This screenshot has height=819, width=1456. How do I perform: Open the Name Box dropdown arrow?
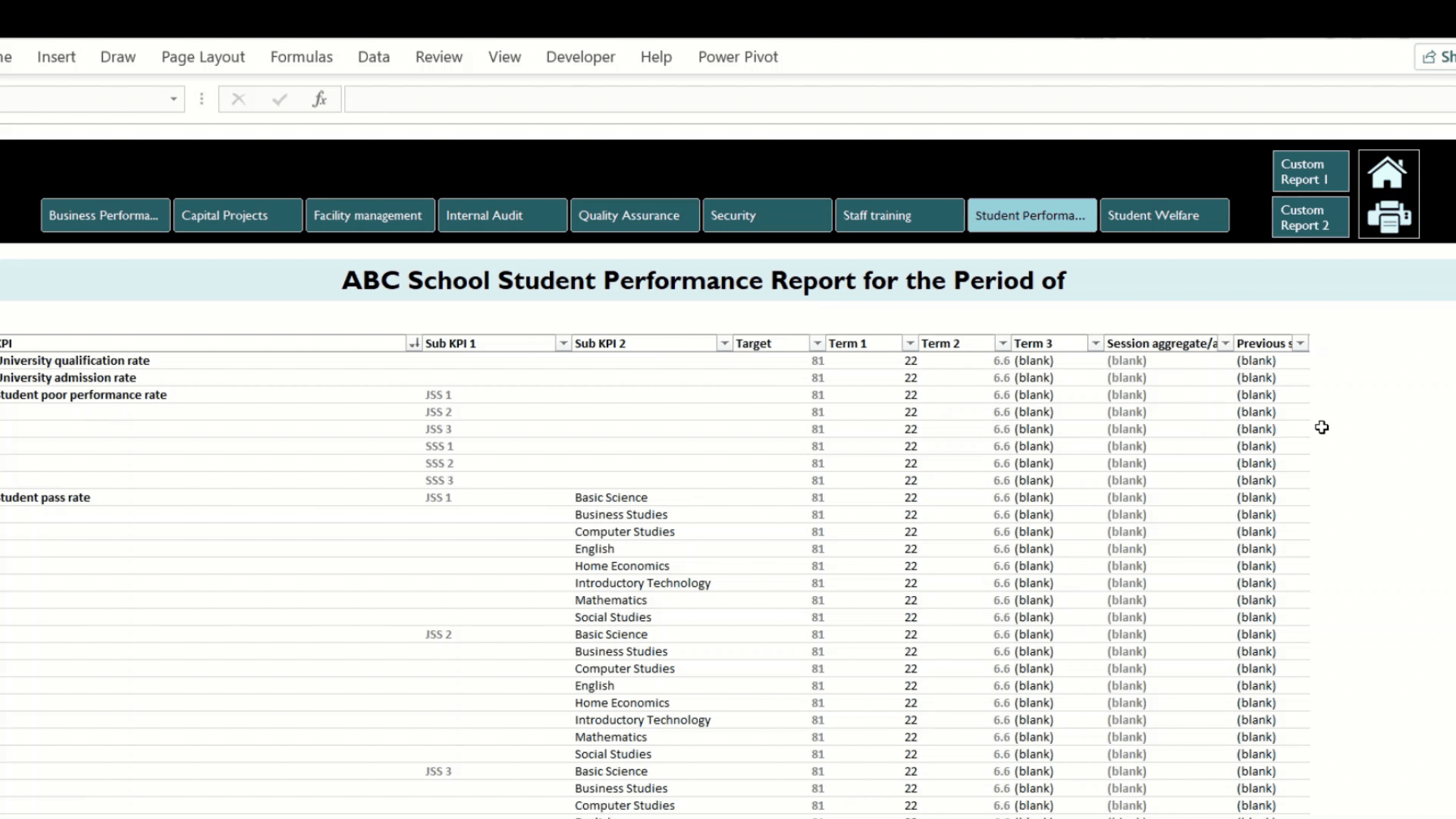(174, 99)
